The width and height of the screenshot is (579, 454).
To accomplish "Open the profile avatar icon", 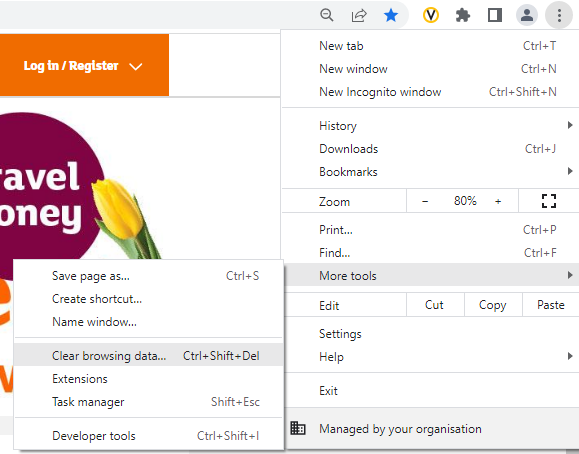I will pyautogui.click(x=527, y=15).
